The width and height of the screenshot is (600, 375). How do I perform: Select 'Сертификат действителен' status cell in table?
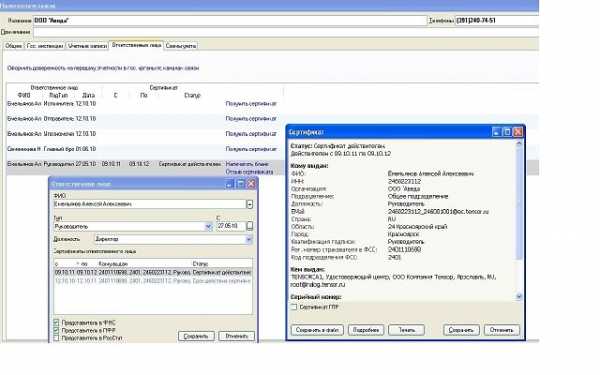(190, 164)
